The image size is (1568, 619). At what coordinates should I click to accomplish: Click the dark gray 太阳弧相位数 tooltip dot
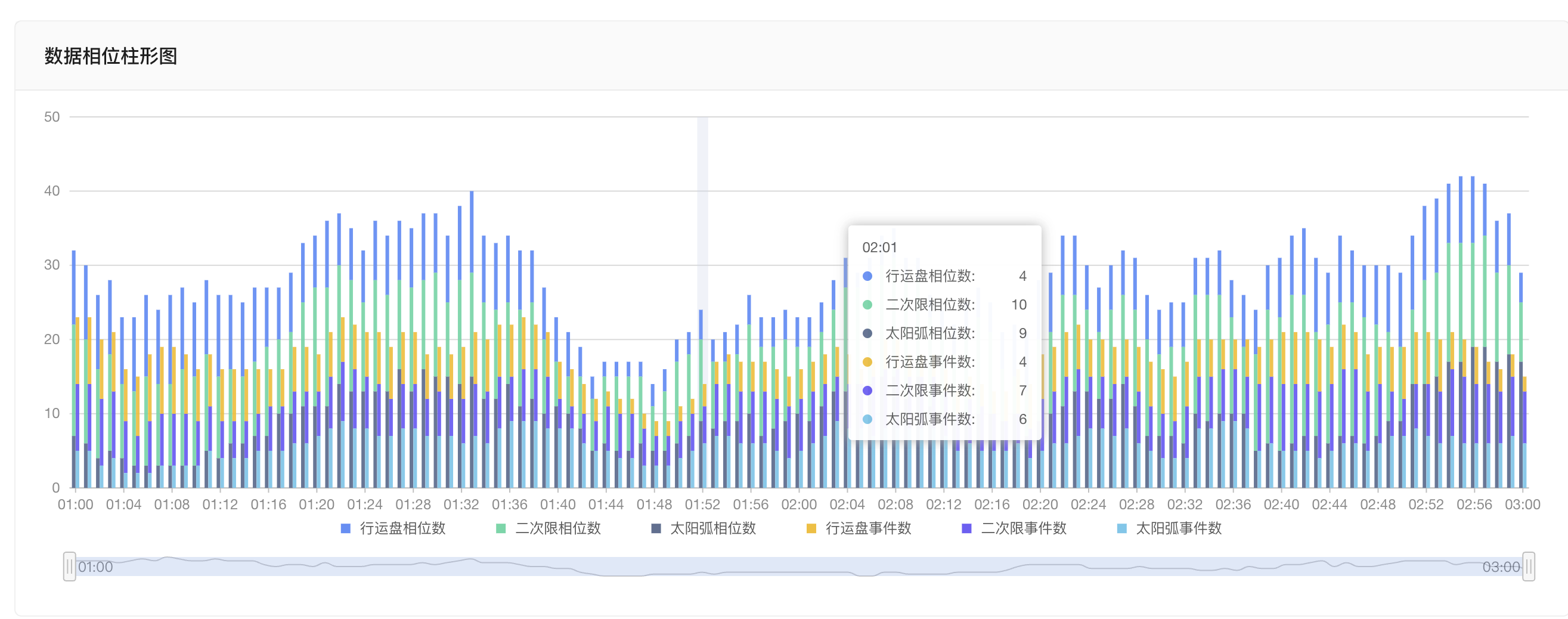coord(867,333)
